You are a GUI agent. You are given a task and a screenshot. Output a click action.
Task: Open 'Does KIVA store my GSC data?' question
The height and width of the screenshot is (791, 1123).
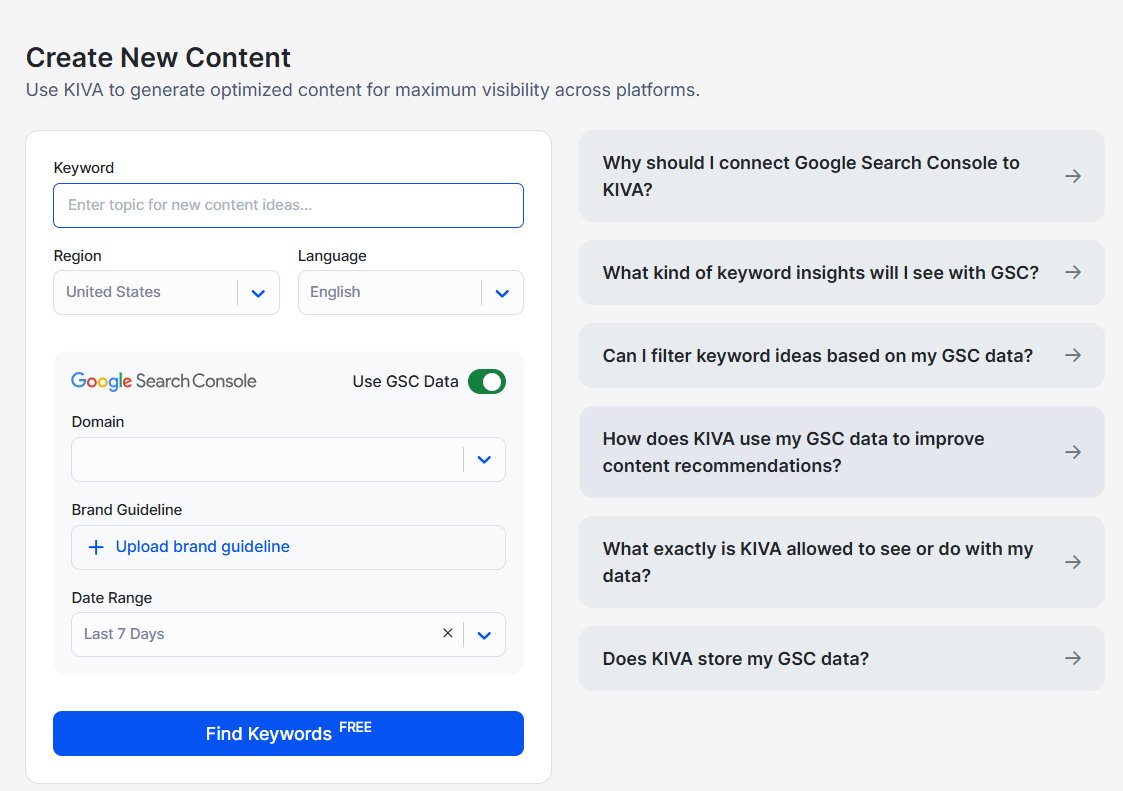click(x=842, y=659)
